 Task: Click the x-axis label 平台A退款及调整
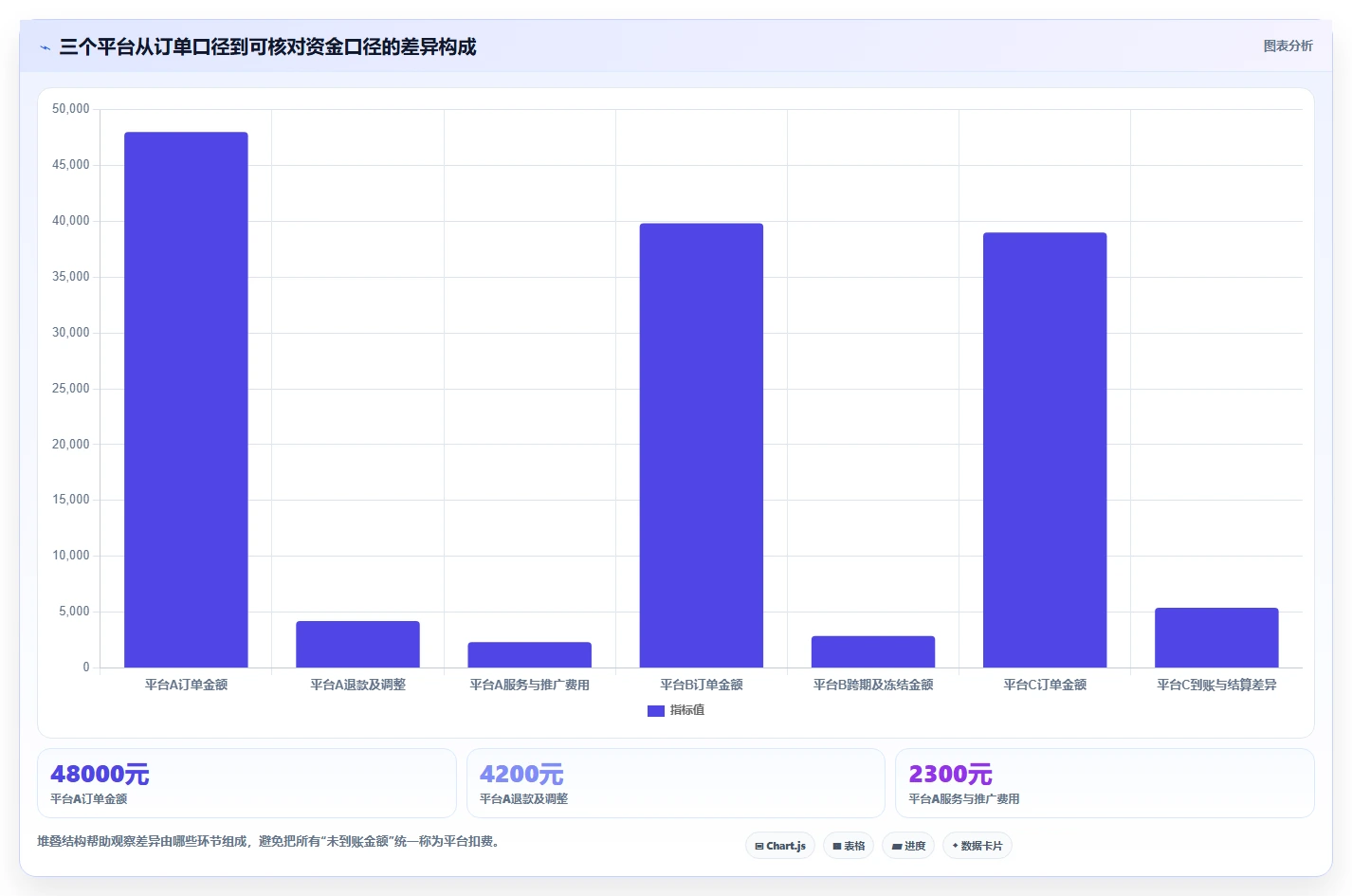click(357, 685)
